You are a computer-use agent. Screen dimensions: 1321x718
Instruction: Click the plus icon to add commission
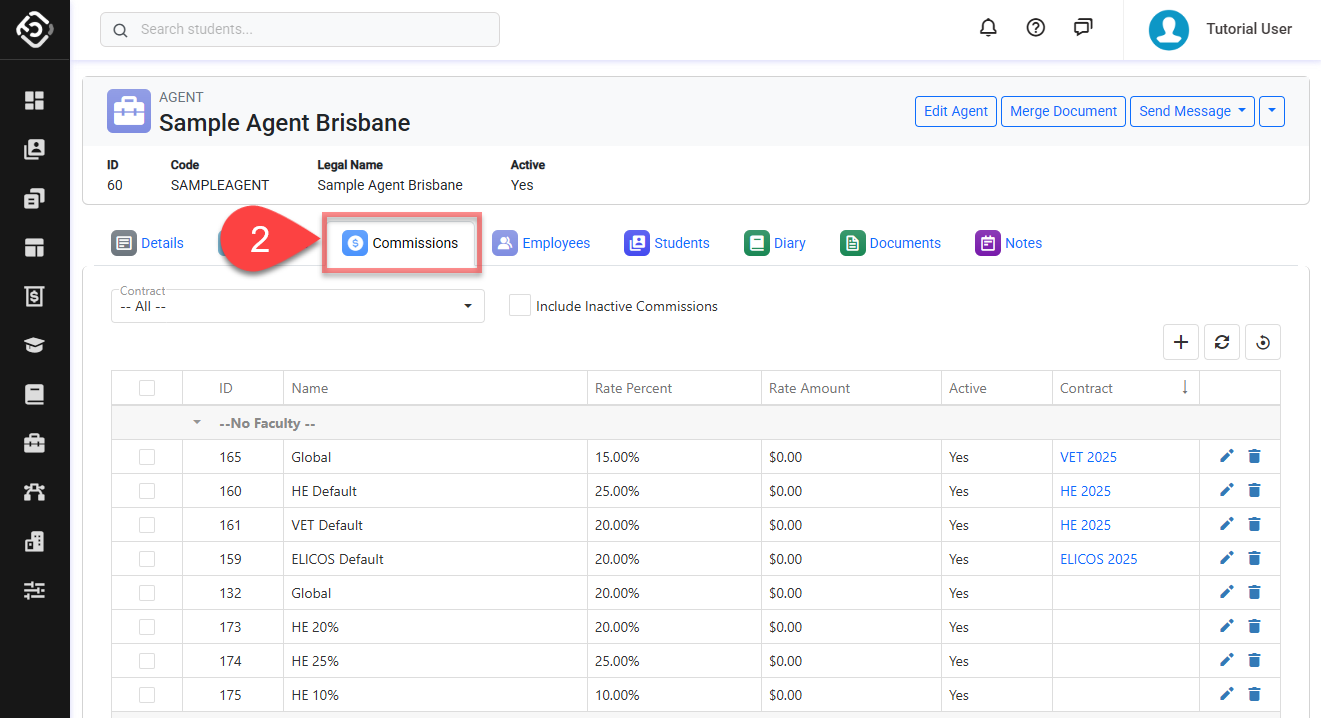tap(1181, 342)
